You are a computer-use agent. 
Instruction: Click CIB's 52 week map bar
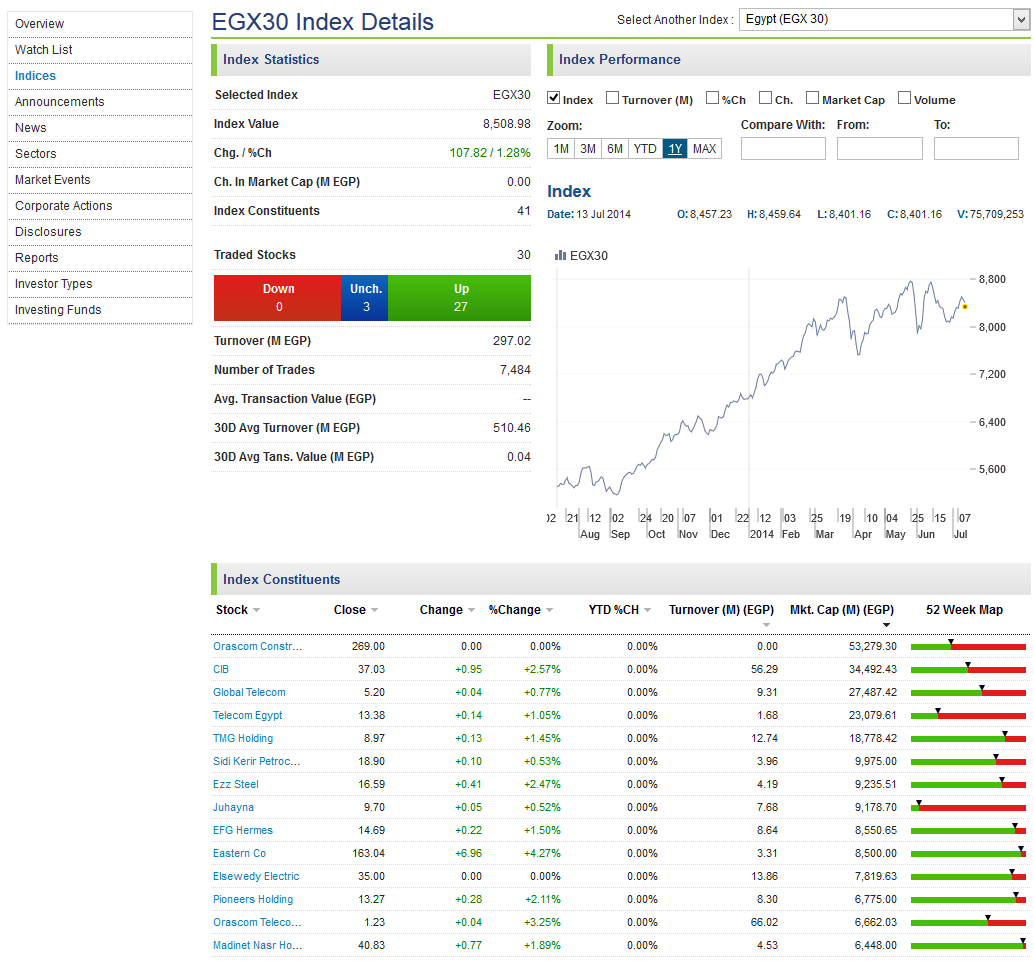(968, 669)
